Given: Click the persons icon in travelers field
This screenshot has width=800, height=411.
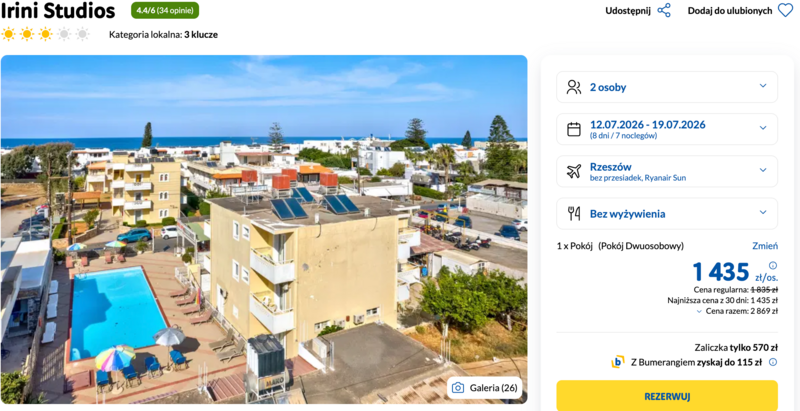Looking at the screenshot, I should point(574,87).
